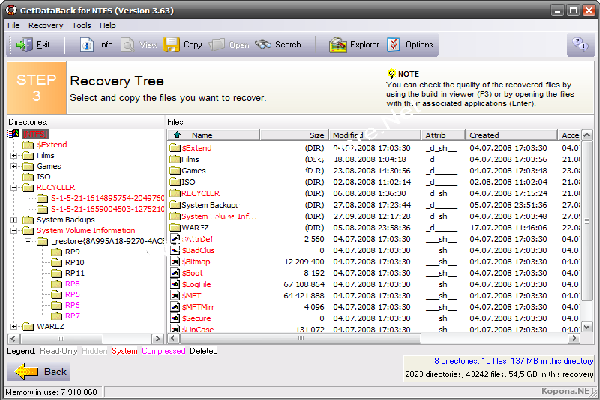Expand the System Backups tree node

[x=14, y=220]
